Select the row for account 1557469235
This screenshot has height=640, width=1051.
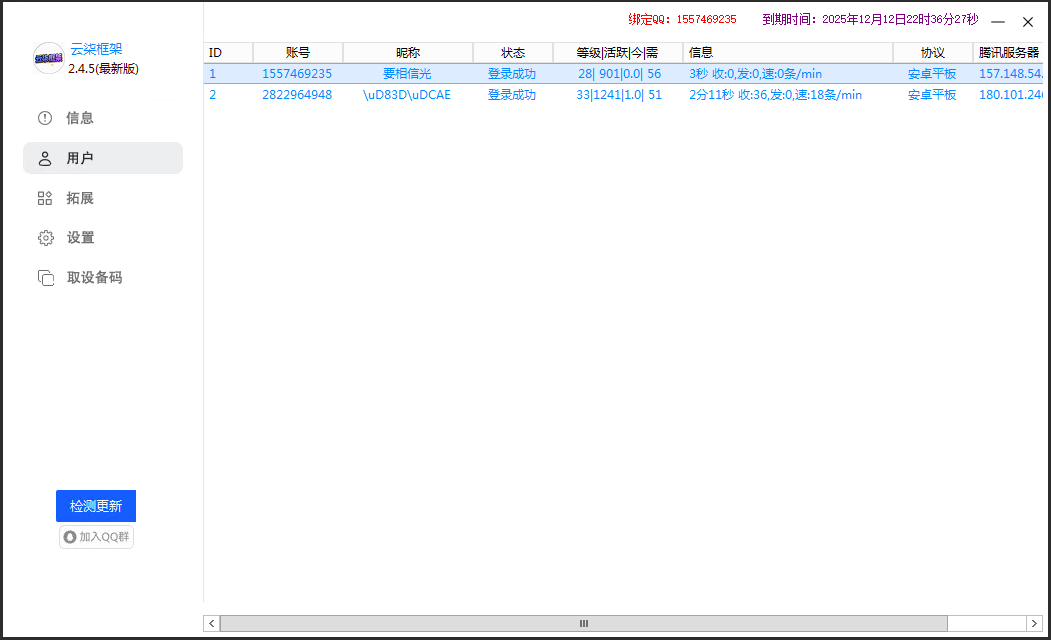(297, 74)
